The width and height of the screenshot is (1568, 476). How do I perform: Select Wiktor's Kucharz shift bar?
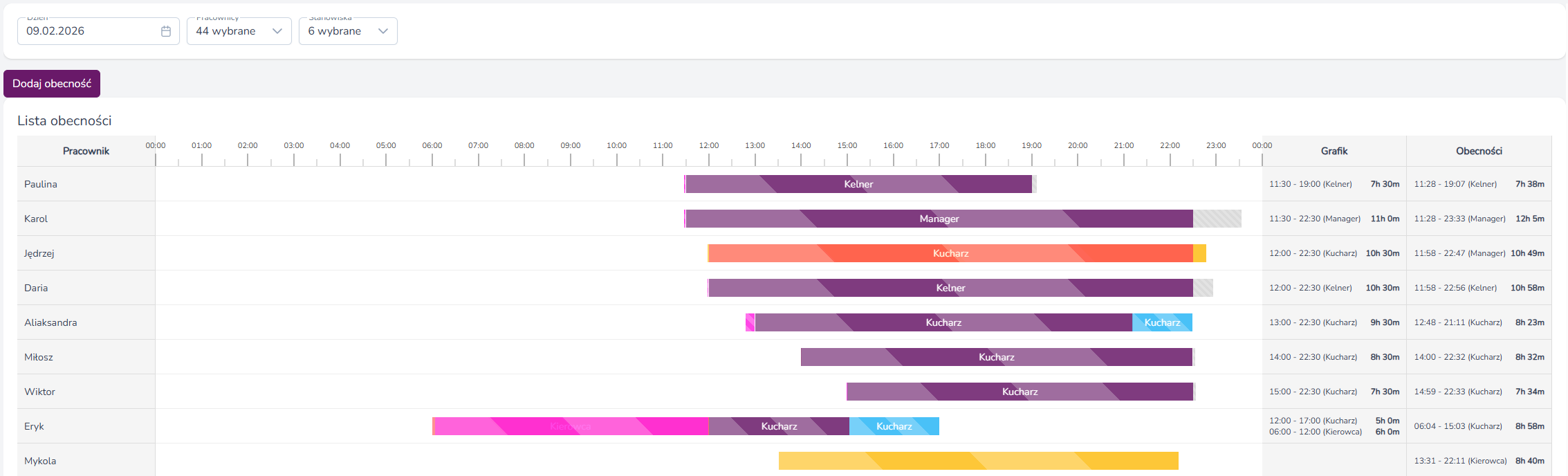(x=1020, y=392)
